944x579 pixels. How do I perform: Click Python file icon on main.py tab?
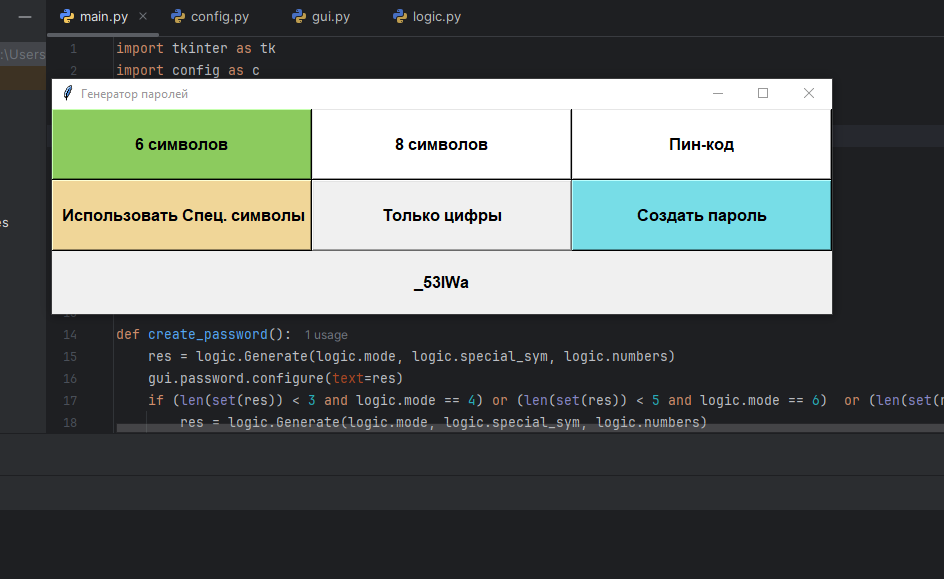(67, 16)
